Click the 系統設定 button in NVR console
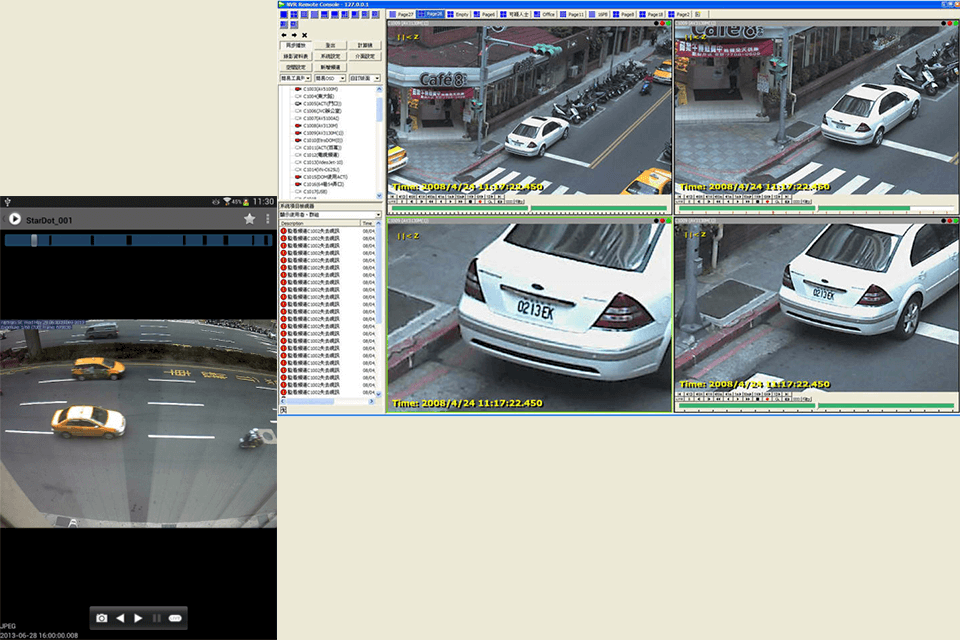This screenshot has height=640, width=960. tap(330, 56)
